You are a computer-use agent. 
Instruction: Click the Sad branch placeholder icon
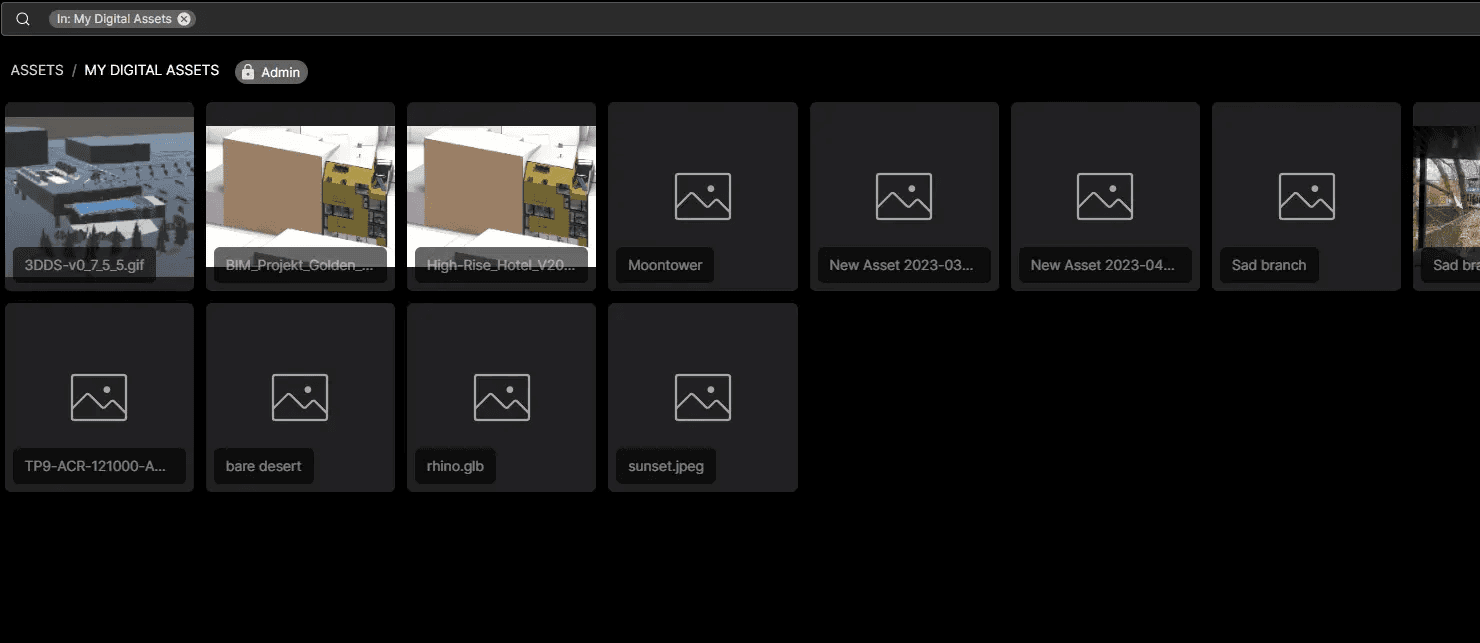point(1306,196)
